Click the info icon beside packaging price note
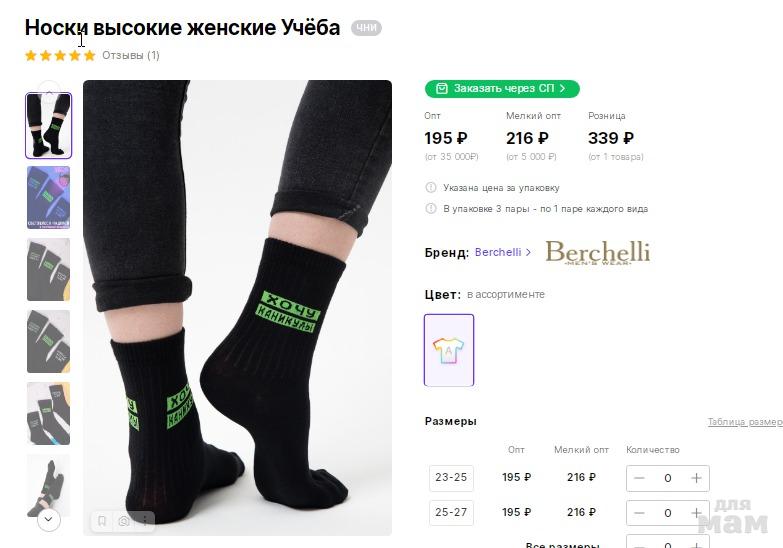Screen dimensions: 783x548 (431, 187)
